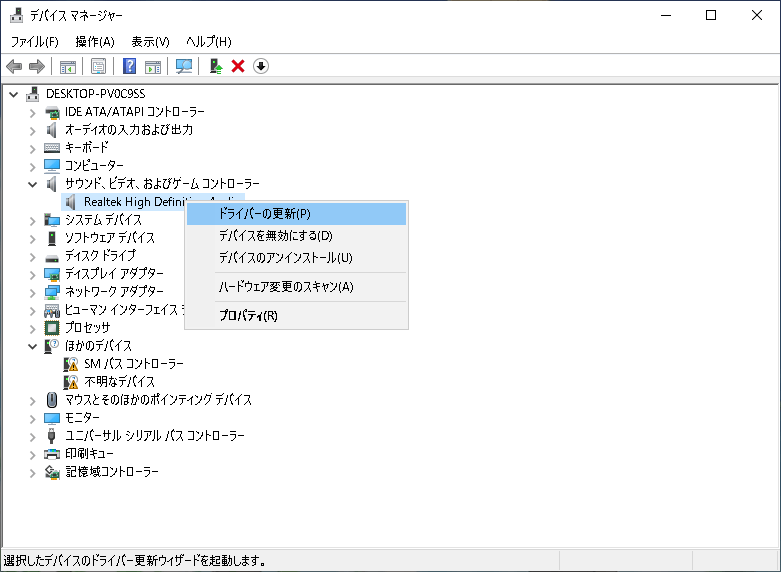
Task: Click the Forward arrow toolbar icon
Action: click(37, 66)
